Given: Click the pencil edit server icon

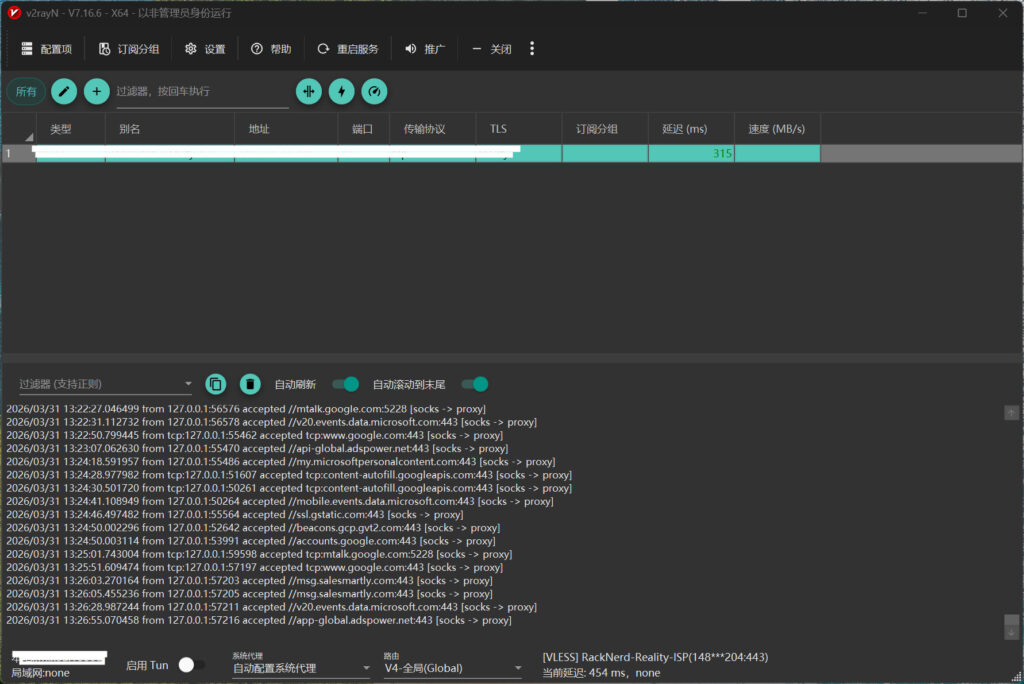Looking at the screenshot, I should click(x=64, y=91).
